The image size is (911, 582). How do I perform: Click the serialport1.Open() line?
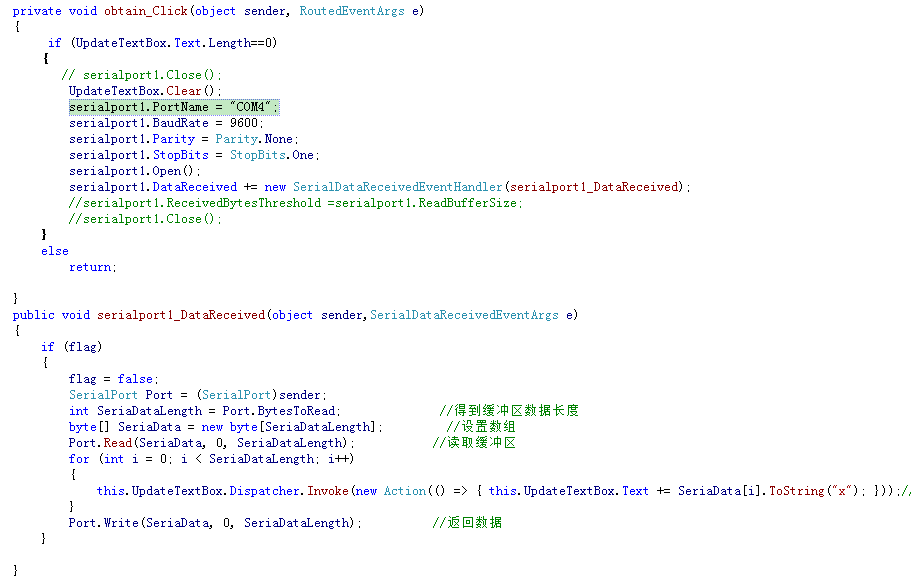[x=135, y=171]
